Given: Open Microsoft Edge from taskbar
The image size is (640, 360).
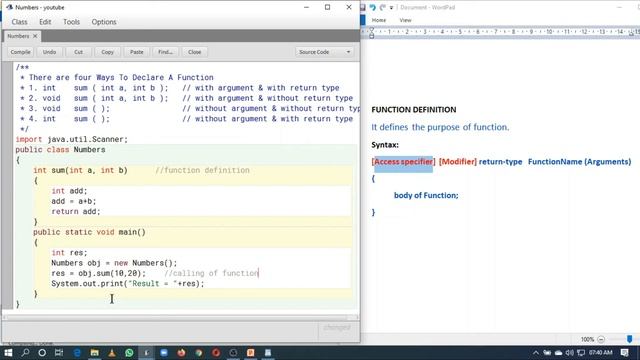Looking at the screenshot, I should click(77, 352).
